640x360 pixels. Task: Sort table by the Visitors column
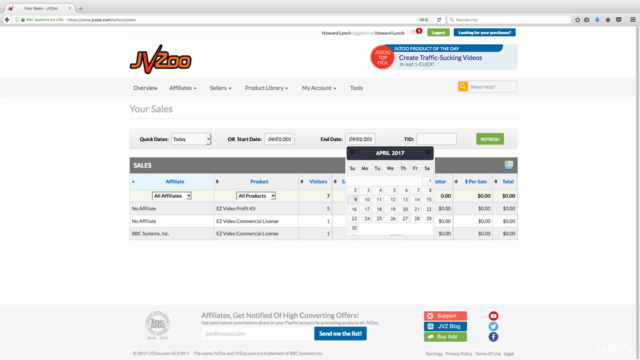(x=318, y=182)
